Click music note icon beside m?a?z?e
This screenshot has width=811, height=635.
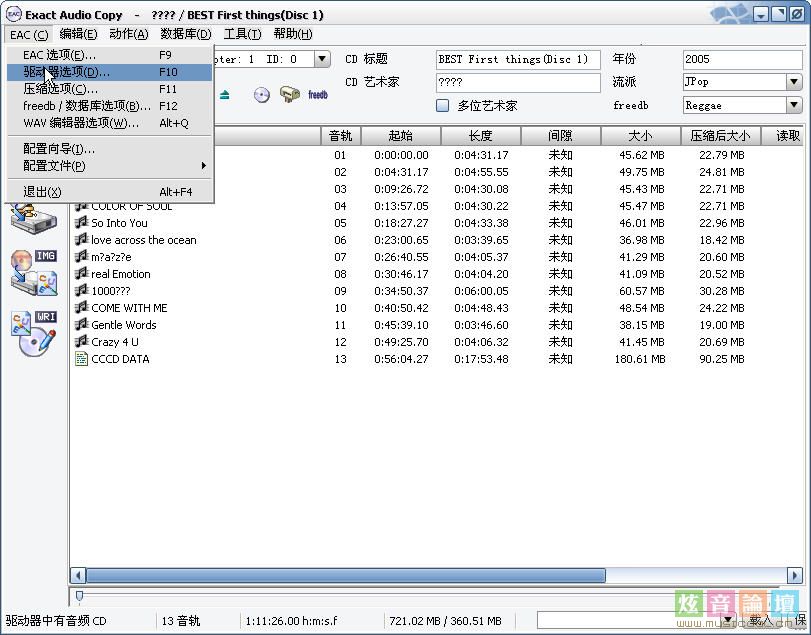click(x=81, y=257)
